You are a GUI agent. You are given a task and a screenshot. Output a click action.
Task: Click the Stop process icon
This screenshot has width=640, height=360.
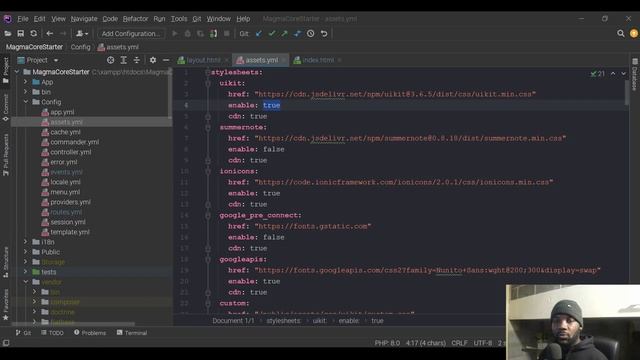point(227,33)
